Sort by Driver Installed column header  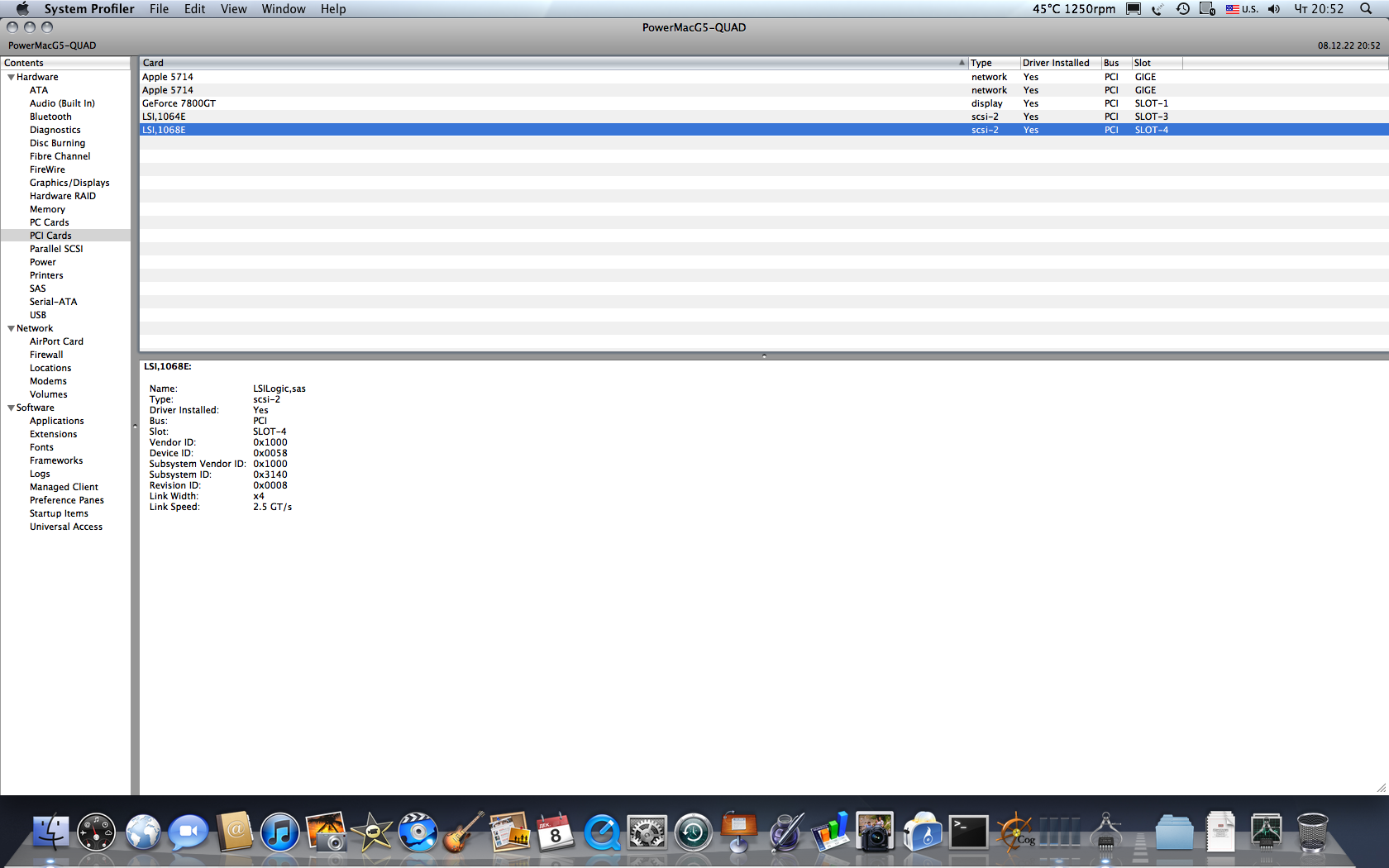click(x=1060, y=63)
